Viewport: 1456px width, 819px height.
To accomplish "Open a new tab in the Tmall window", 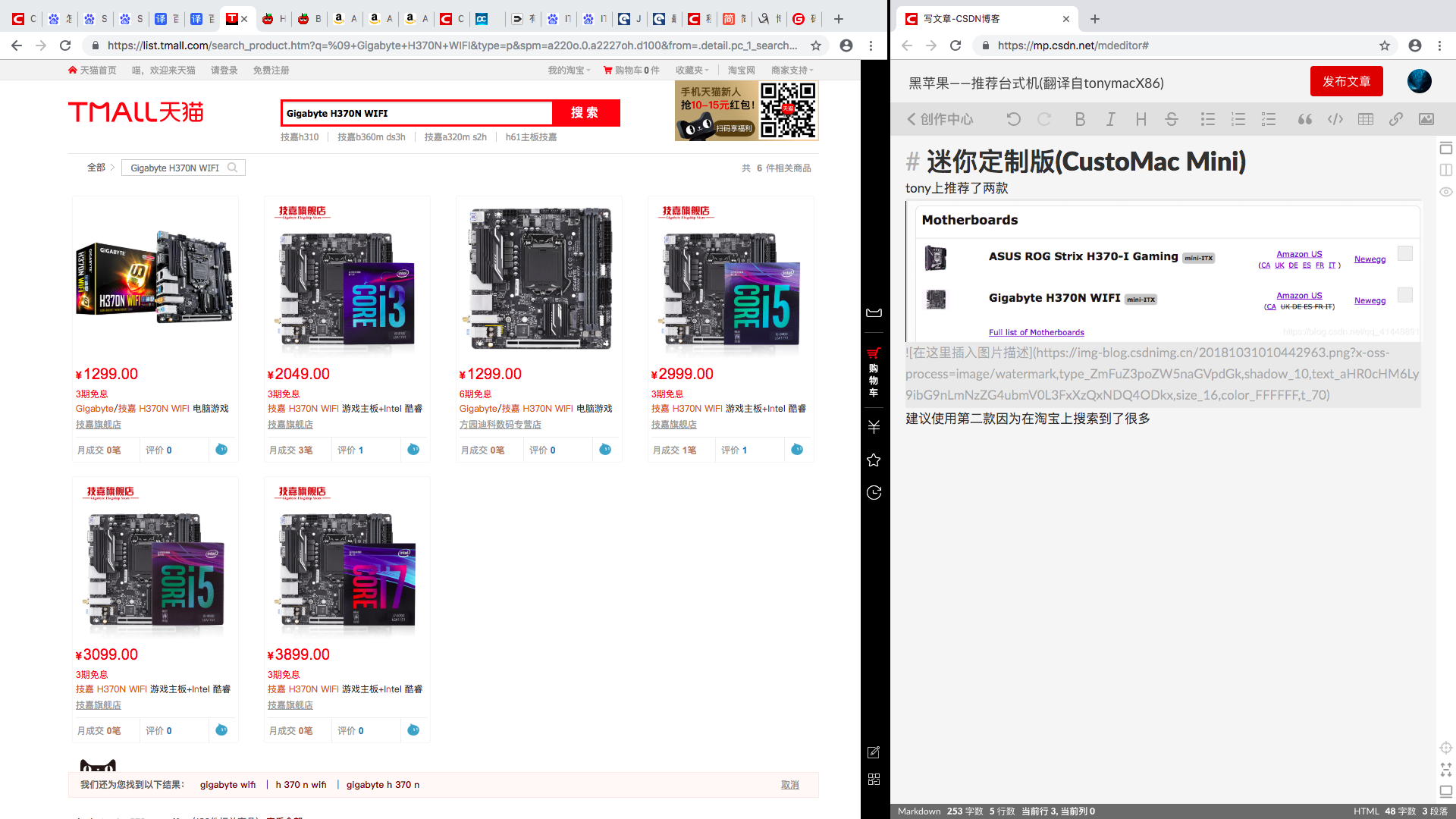I will [839, 19].
